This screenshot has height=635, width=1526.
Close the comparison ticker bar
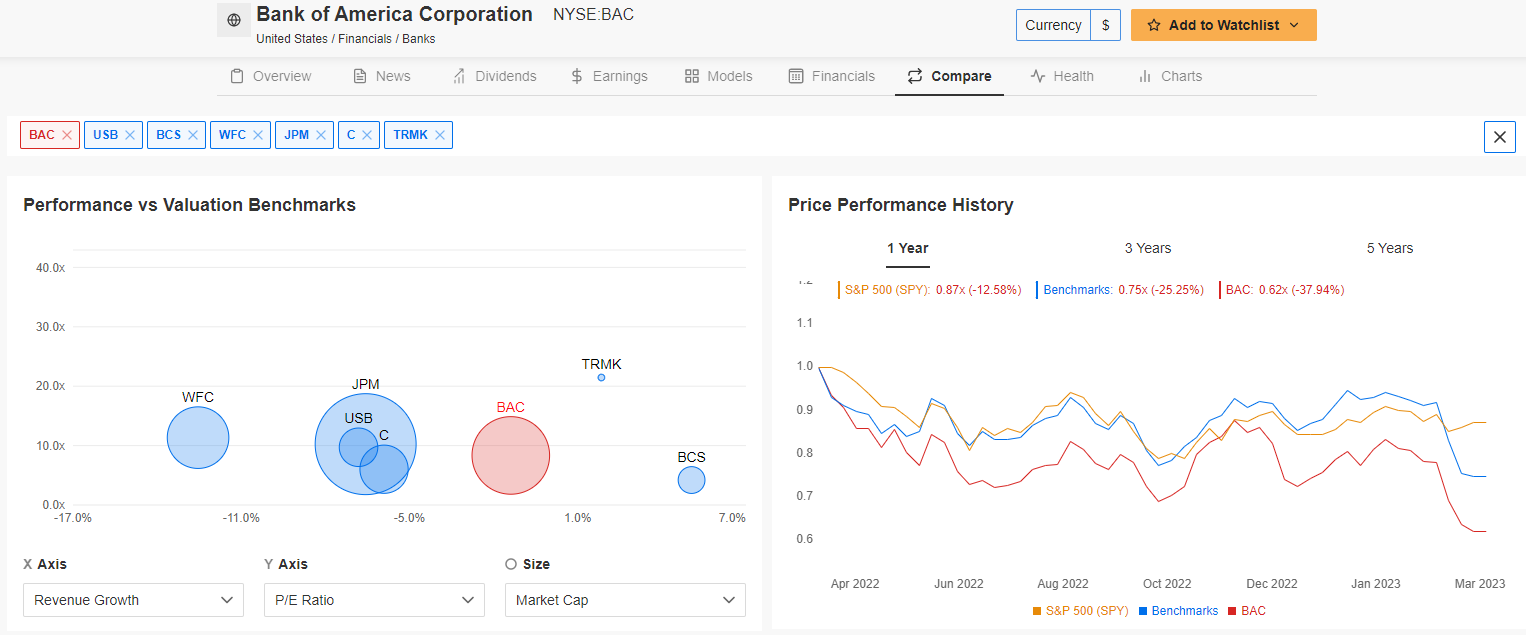tap(1499, 137)
